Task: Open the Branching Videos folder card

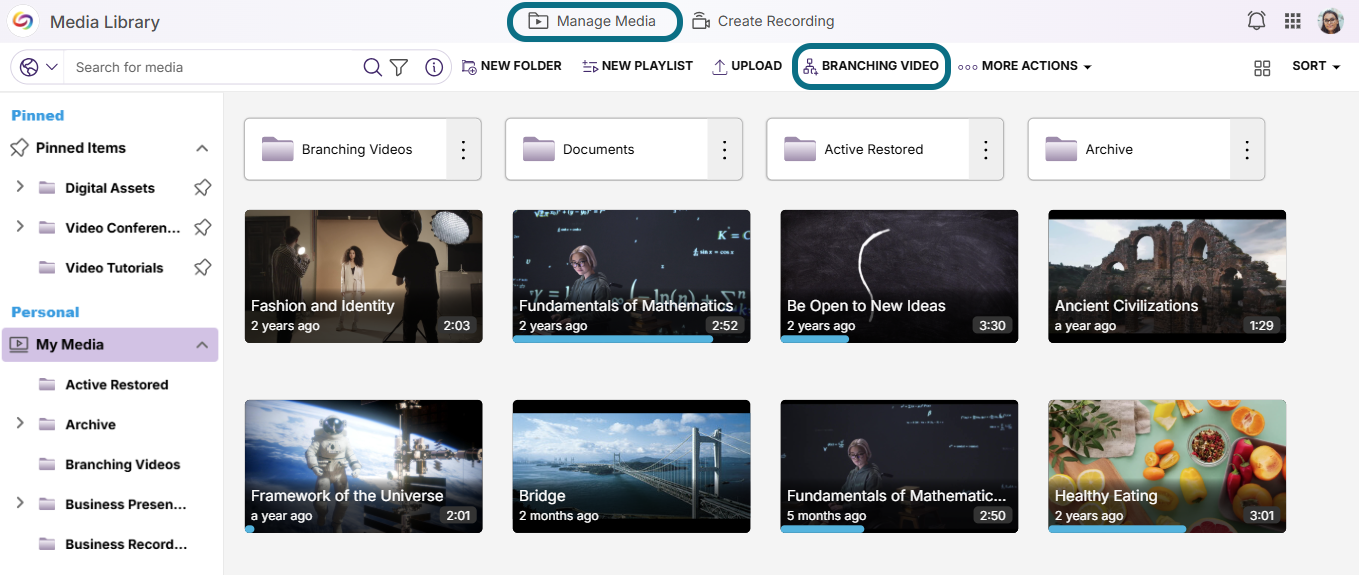Action: [346, 149]
